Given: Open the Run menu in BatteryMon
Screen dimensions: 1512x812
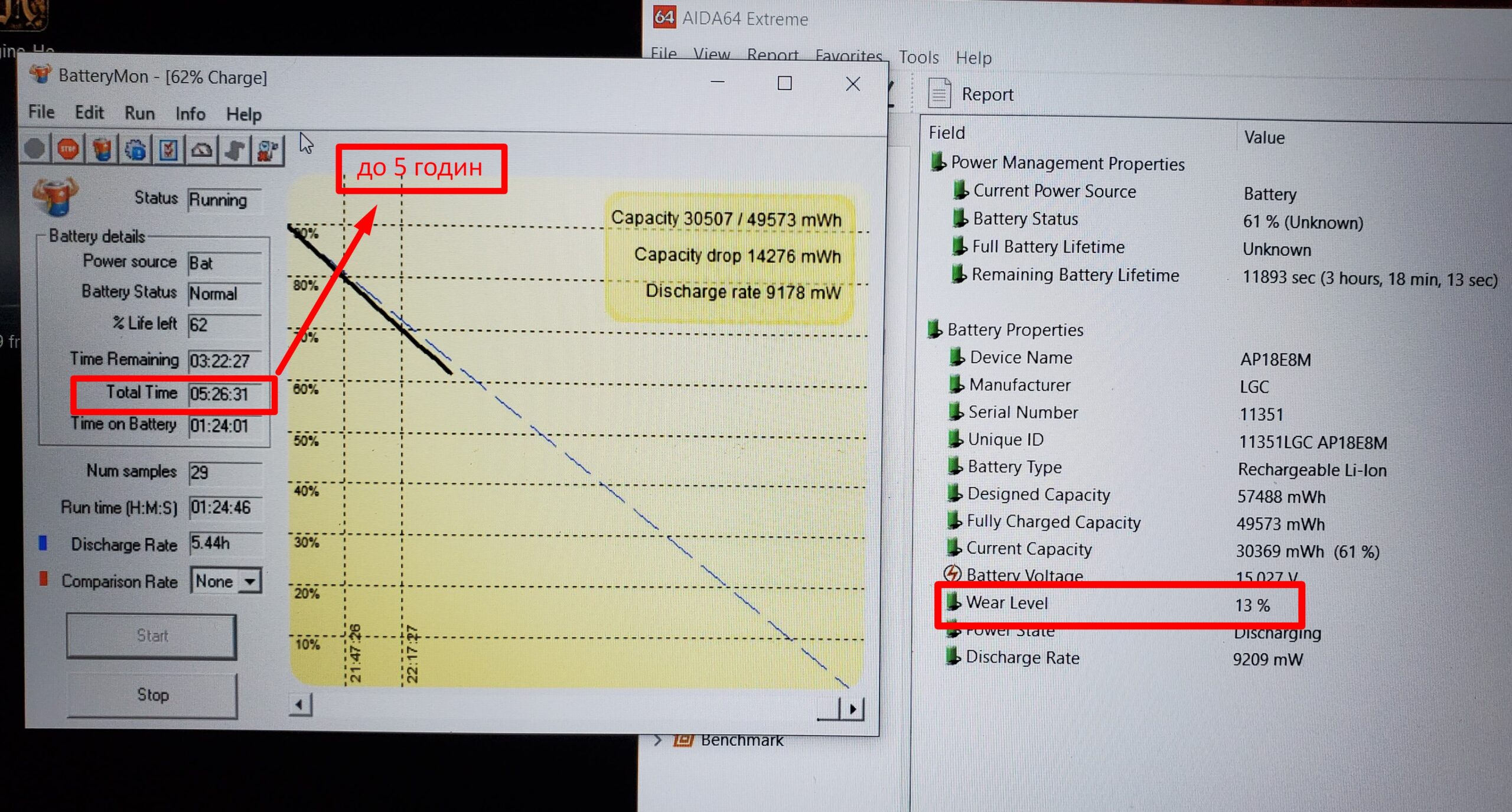Looking at the screenshot, I should [x=139, y=113].
